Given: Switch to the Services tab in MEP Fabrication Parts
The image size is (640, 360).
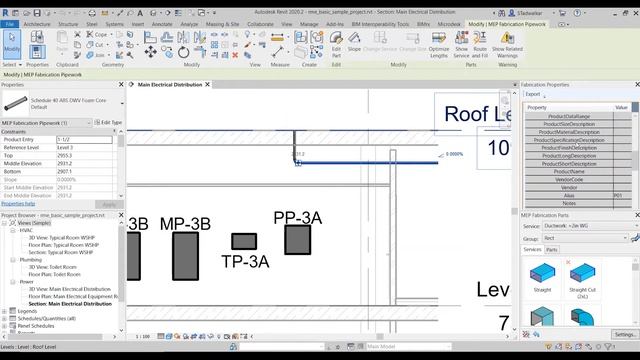Looking at the screenshot, I should pos(532,249).
